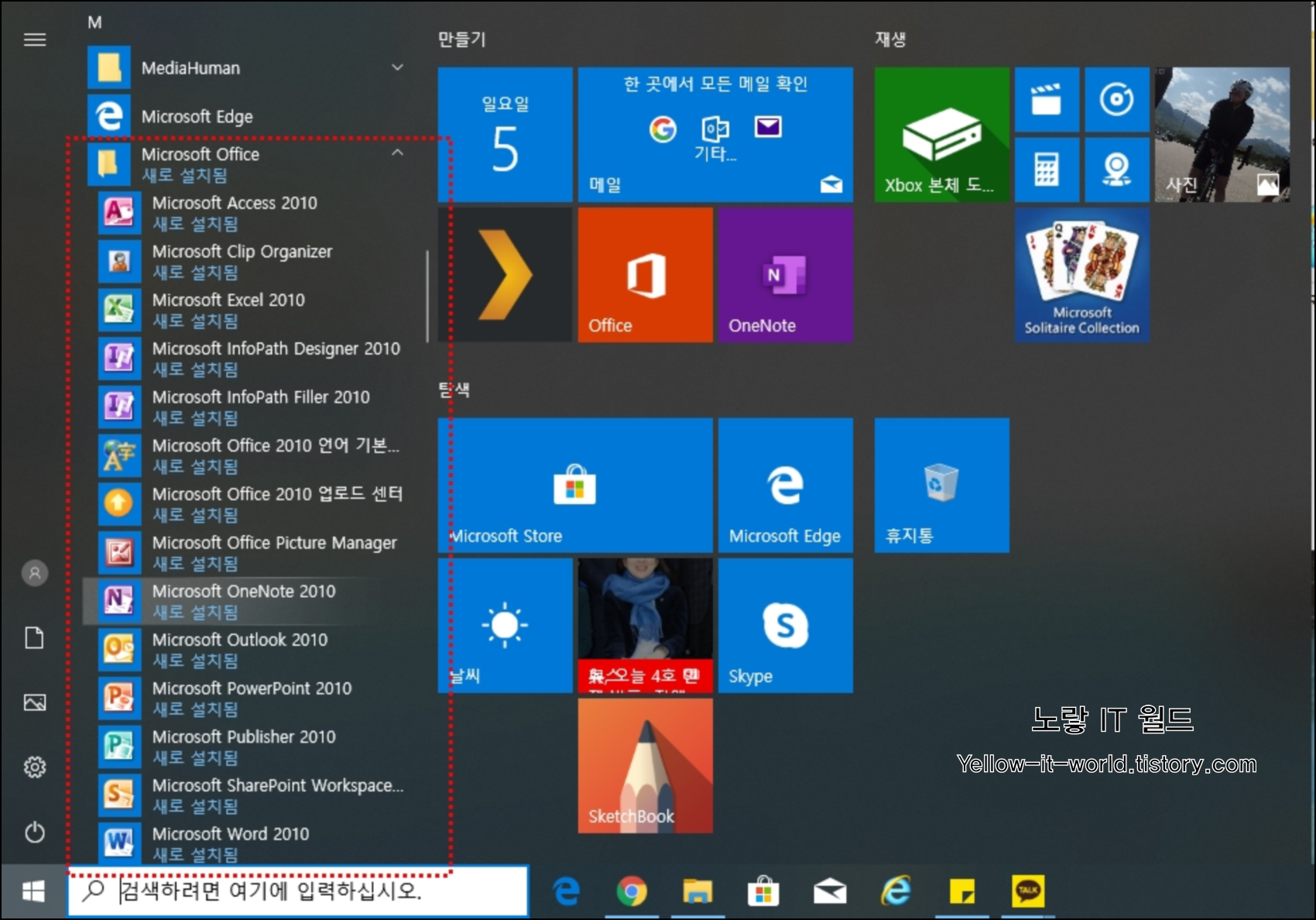1316x920 pixels.
Task: Open KakaoTalk from the taskbar
Action: point(1028,892)
